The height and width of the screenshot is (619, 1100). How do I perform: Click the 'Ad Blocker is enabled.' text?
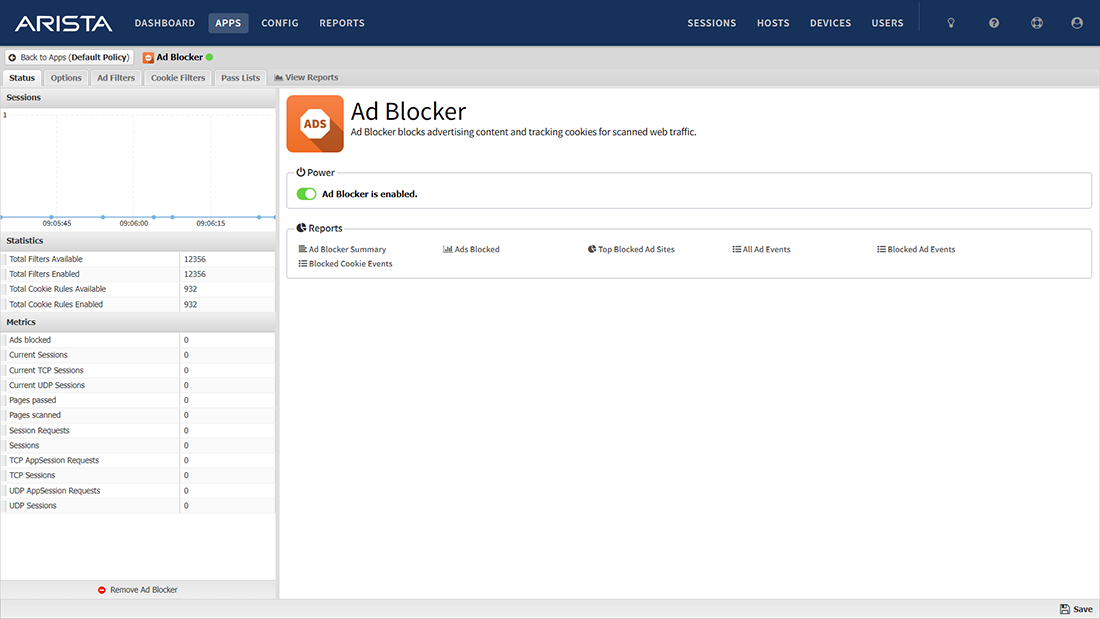[x=370, y=194]
